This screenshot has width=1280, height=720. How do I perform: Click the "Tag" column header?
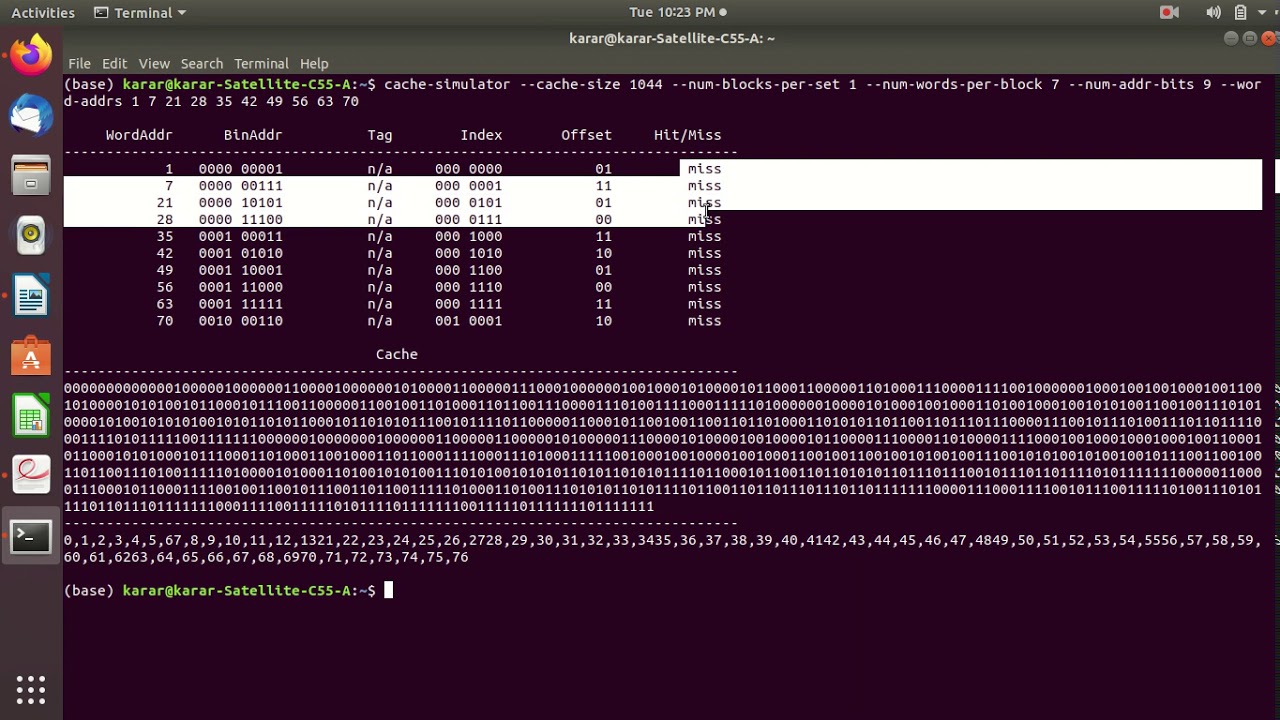(380, 135)
